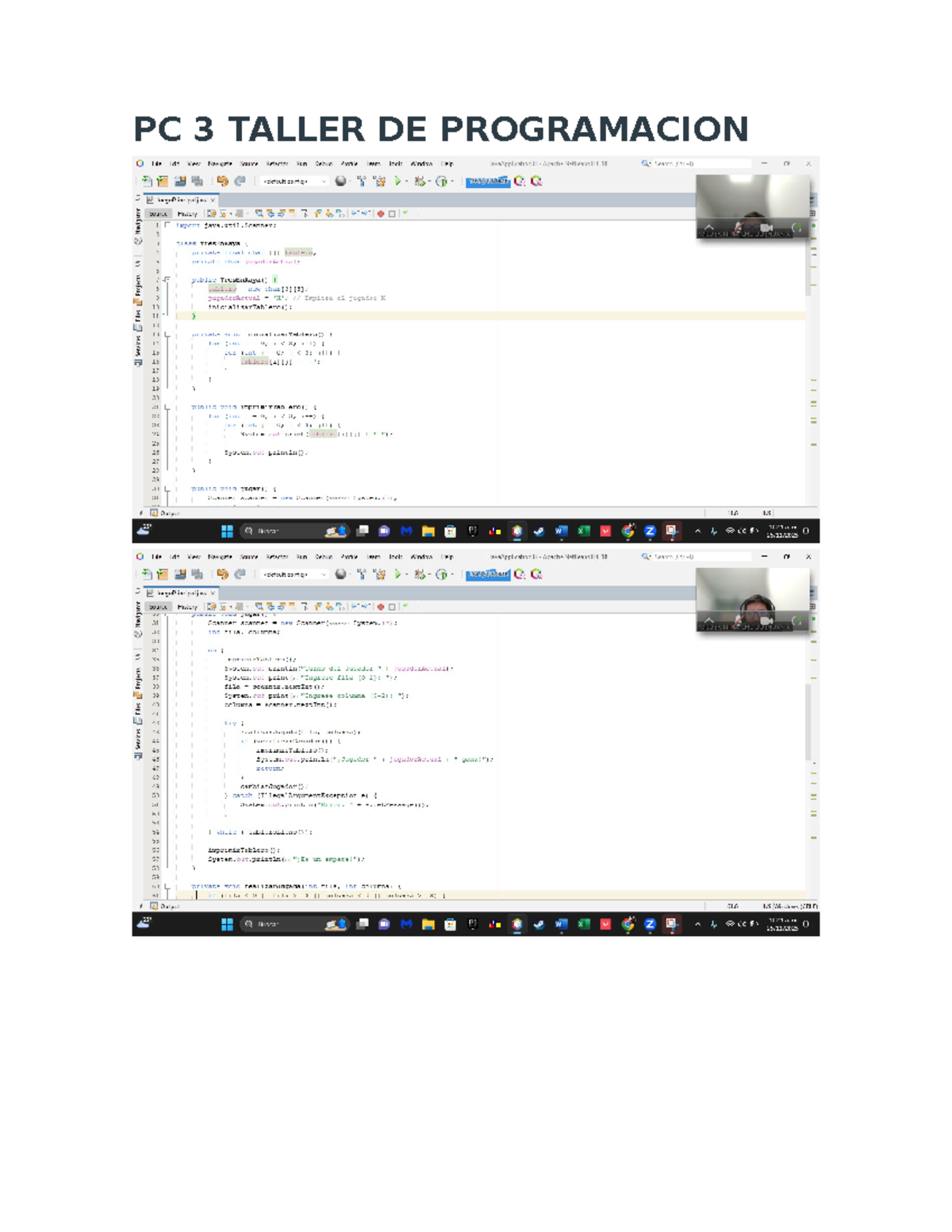This screenshot has height=1232, width=952.
Task: Click New Project icon in upper screenshot toolbar
Action: coord(163,182)
